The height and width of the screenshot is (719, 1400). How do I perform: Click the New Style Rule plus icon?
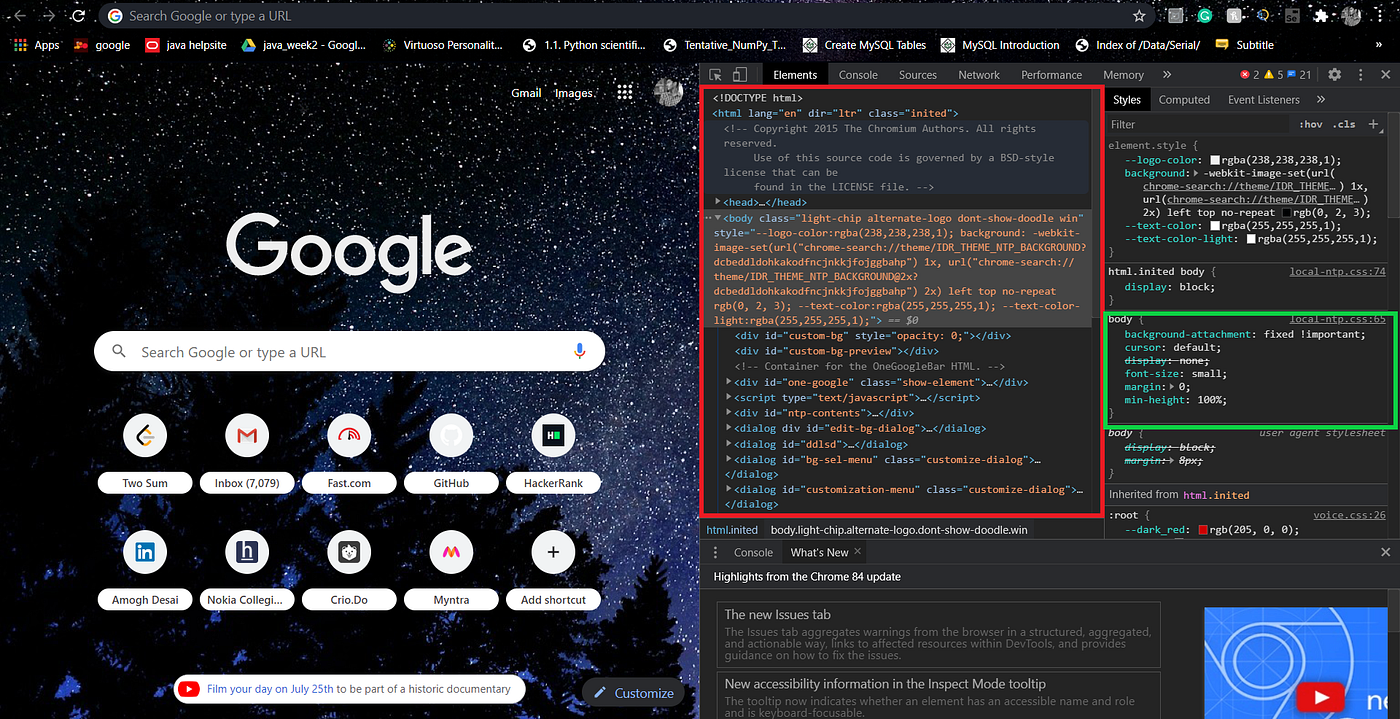click(x=1373, y=124)
